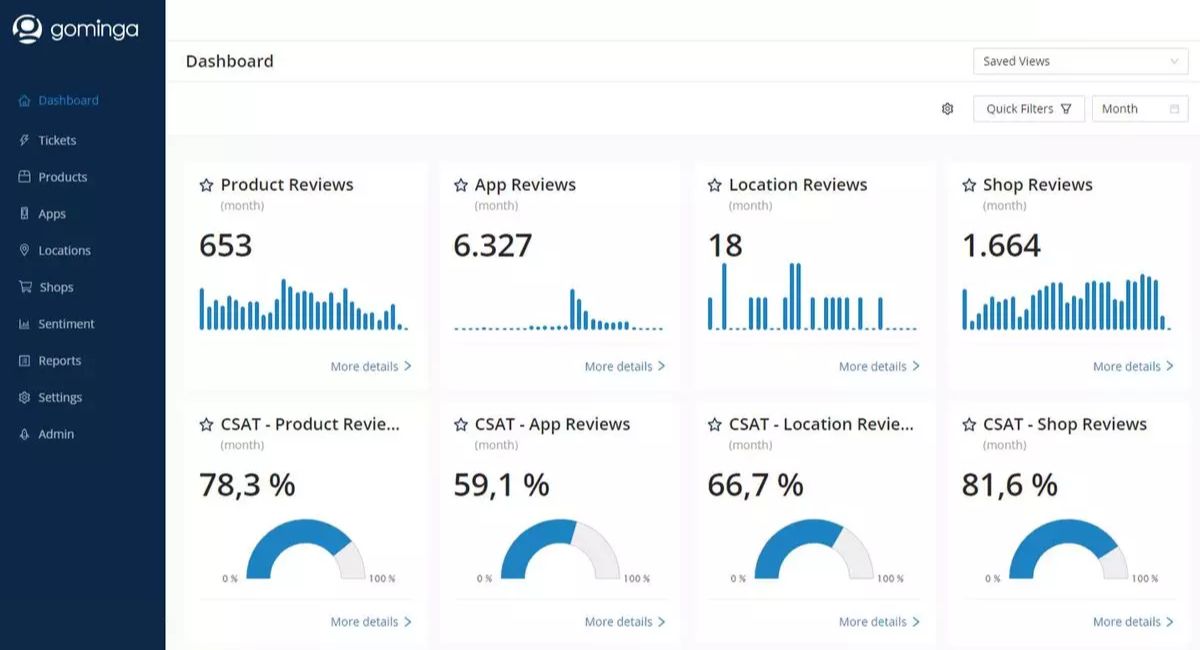Image resolution: width=1200 pixels, height=650 pixels.
Task: Expand the Saved Views dropdown
Action: pyautogui.click(x=1080, y=61)
